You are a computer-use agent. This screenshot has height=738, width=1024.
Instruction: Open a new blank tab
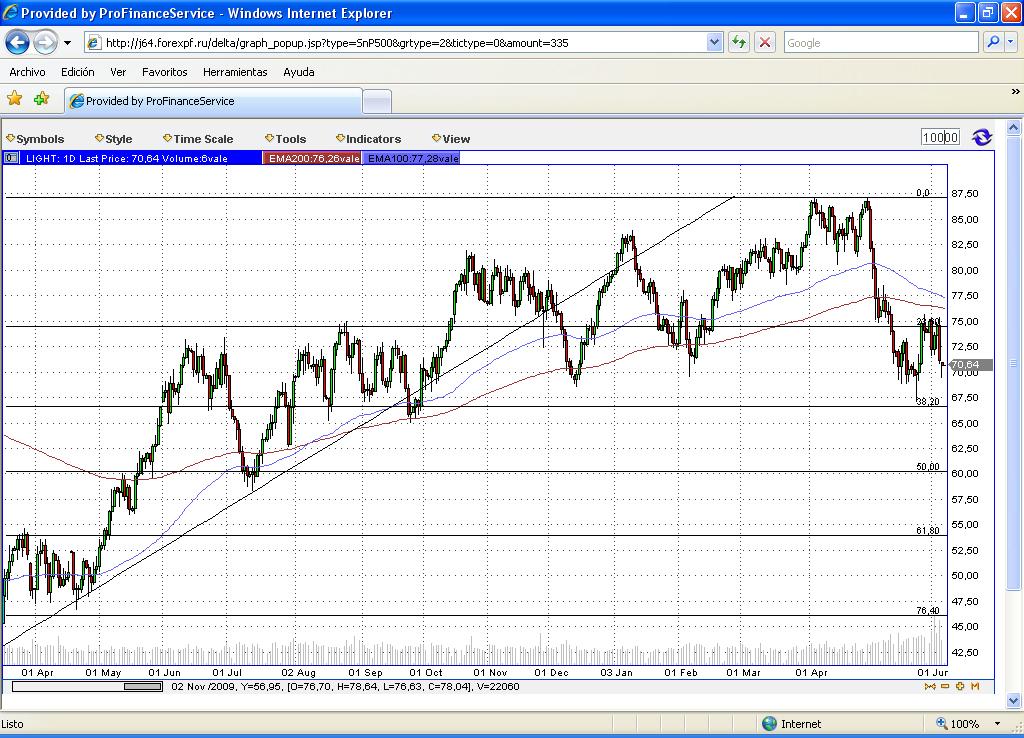pos(377,102)
